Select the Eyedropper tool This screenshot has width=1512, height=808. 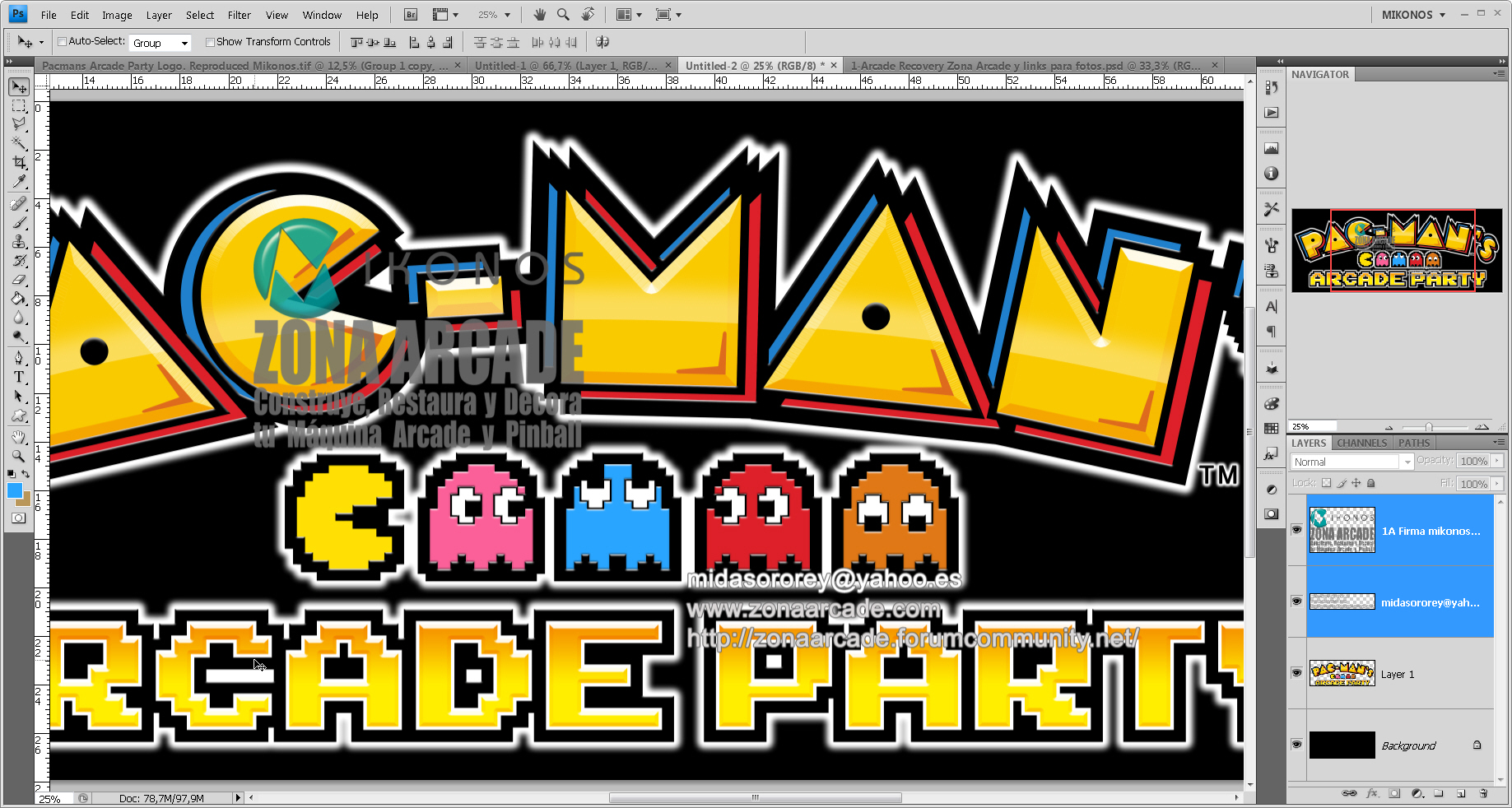pos(19,182)
